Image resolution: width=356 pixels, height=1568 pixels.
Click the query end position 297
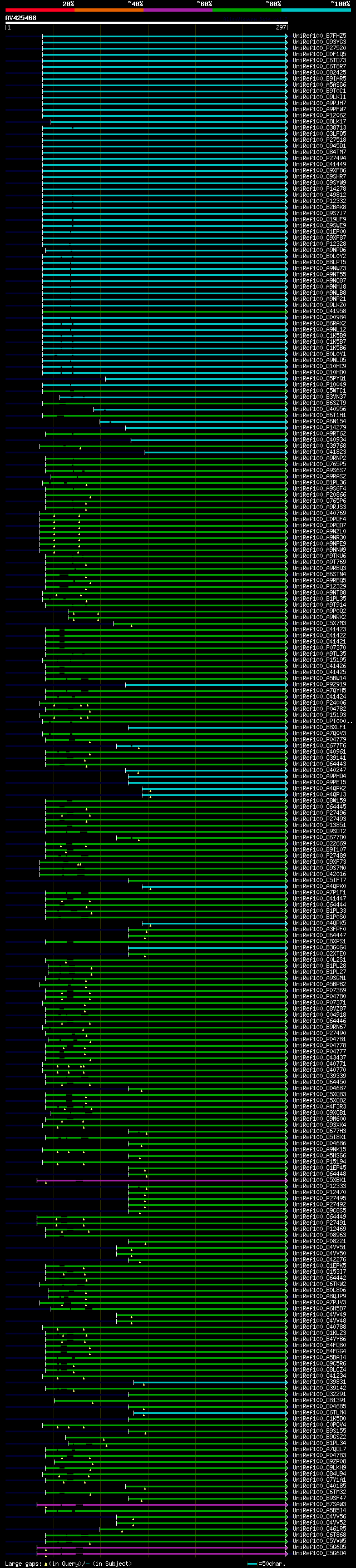pos(280,27)
